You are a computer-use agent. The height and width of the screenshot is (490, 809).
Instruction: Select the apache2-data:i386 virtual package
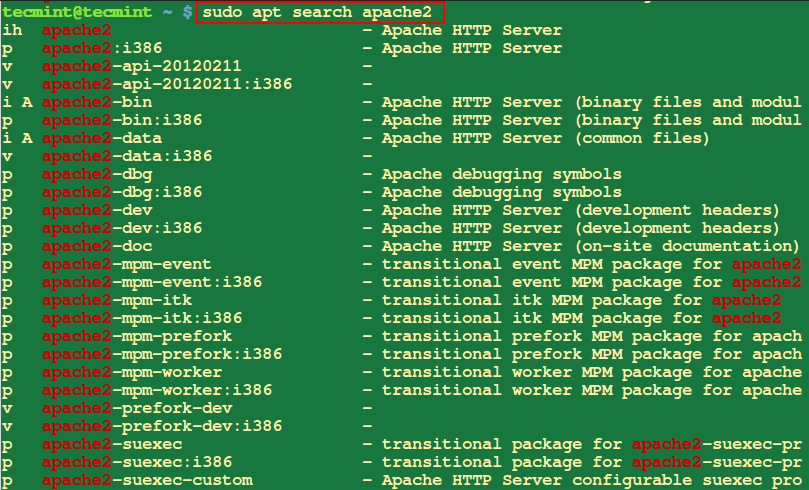(x=127, y=156)
